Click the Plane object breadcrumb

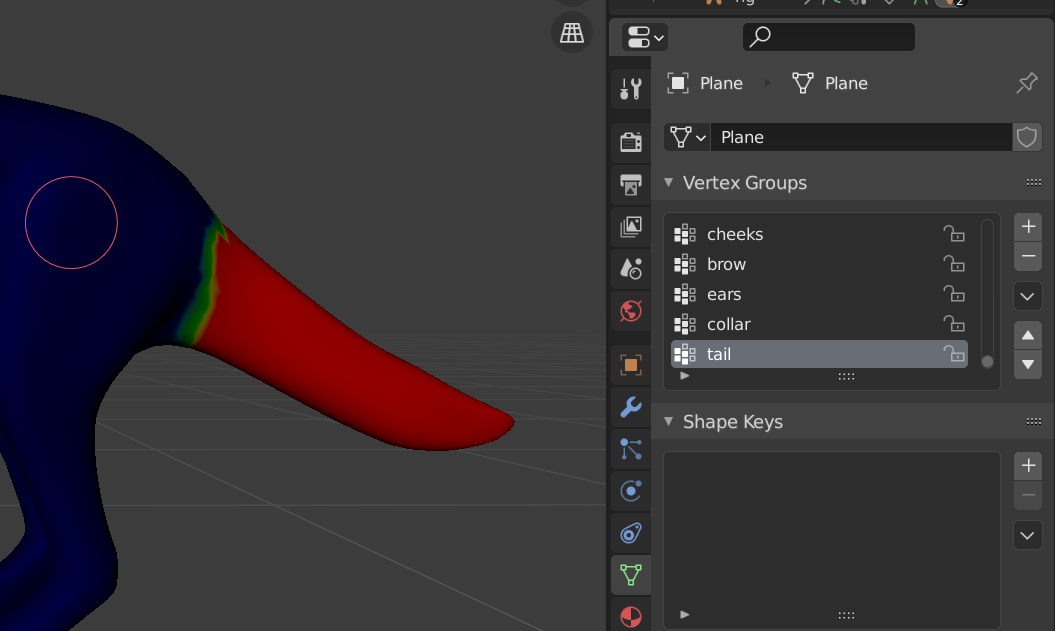point(705,83)
